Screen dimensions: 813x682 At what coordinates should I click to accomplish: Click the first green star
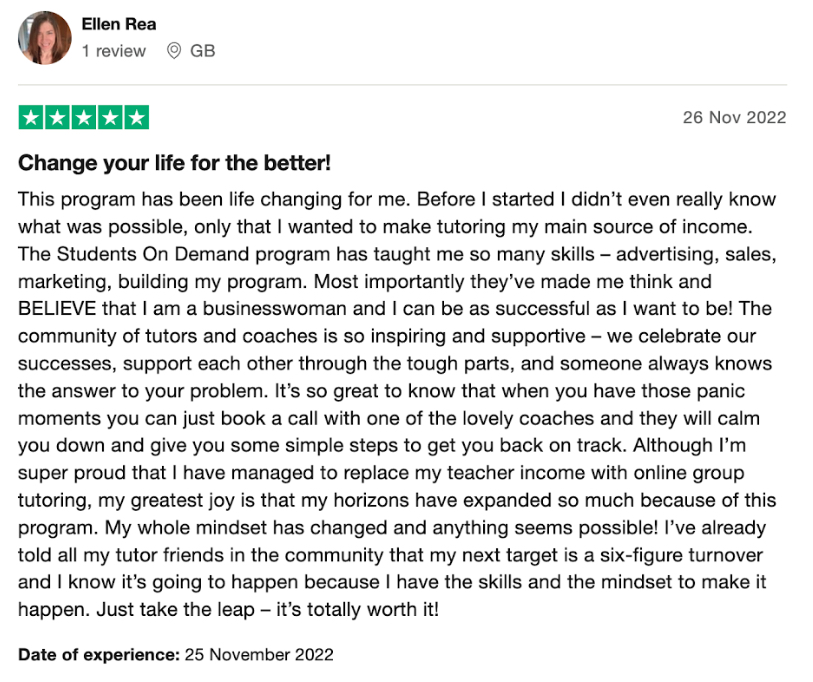[x=31, y=118]
